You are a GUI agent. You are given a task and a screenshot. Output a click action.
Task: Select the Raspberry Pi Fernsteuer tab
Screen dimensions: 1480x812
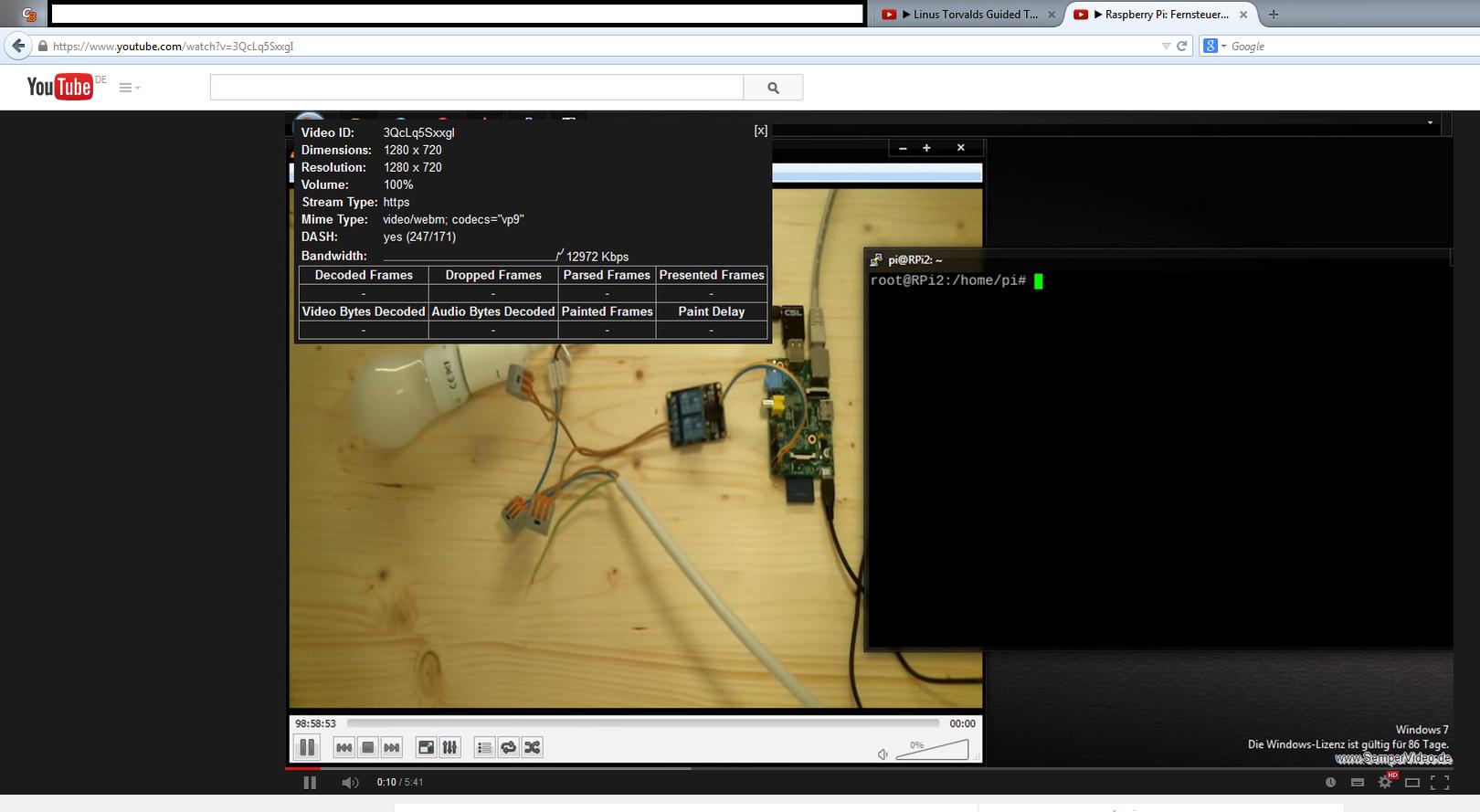tap(1160, 15)
